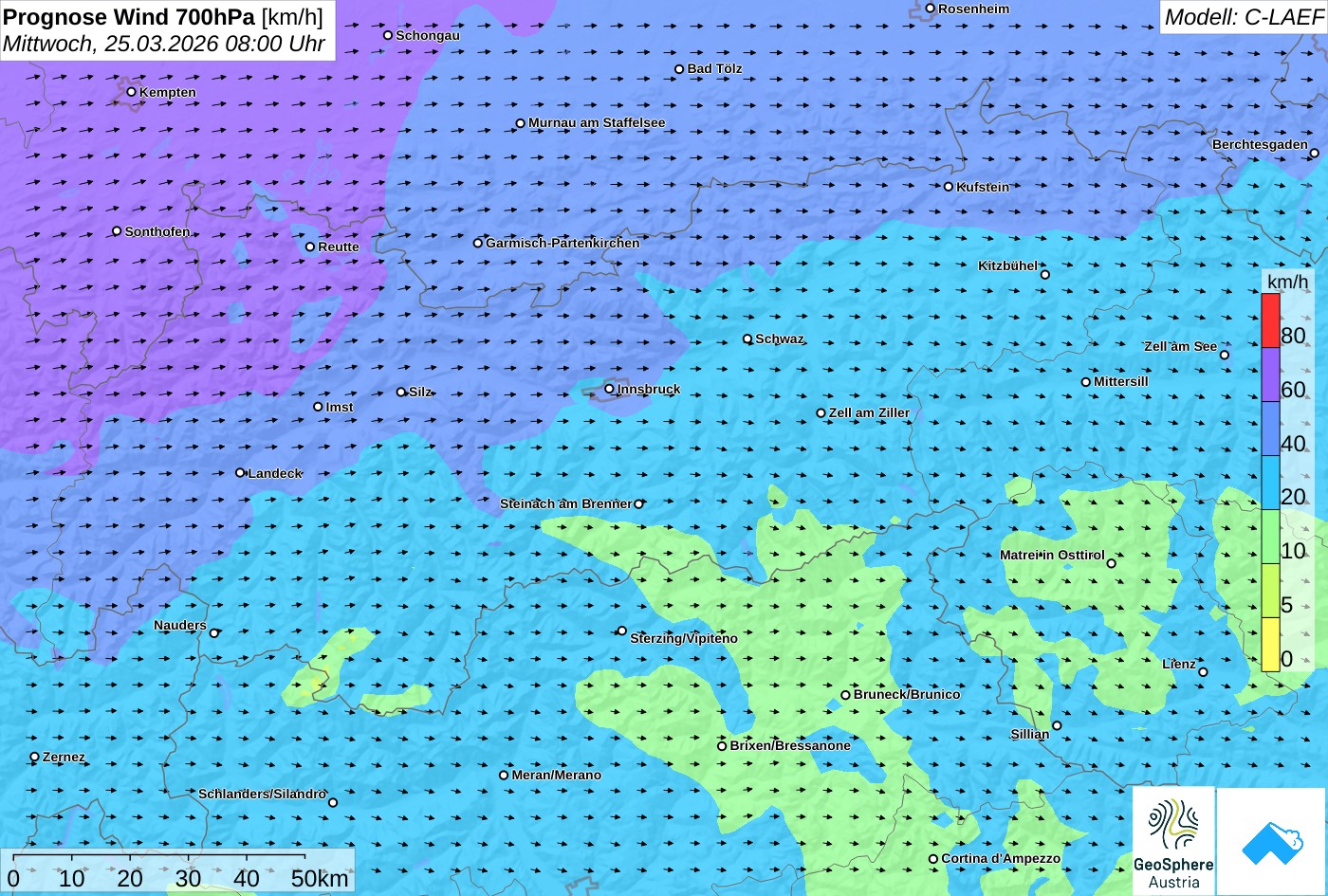Viewport: 1328px width, 896px height.
Task: Select the Sonthofen location dot
Action: click(117, 231)
